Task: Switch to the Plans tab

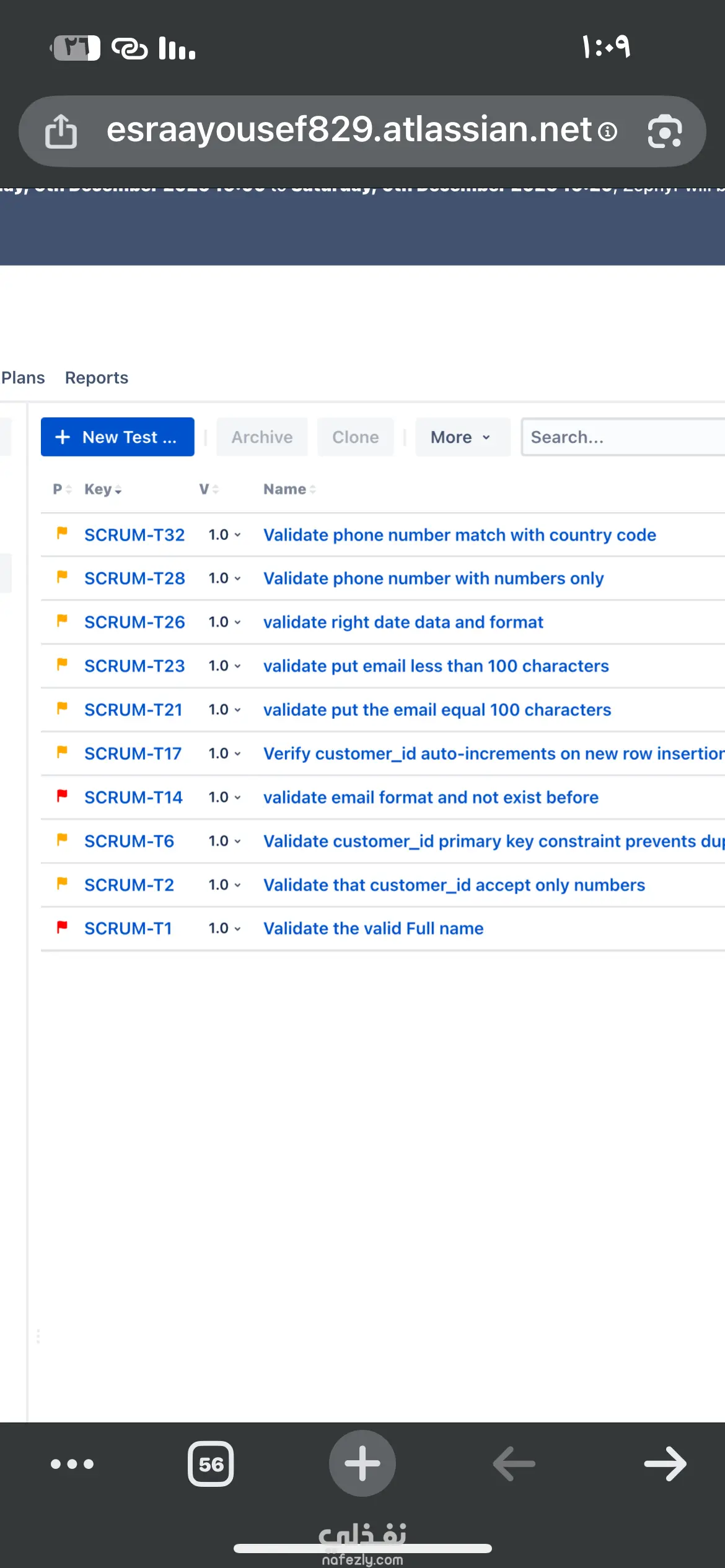Action: pyautogui.click(x=23, y=378)
